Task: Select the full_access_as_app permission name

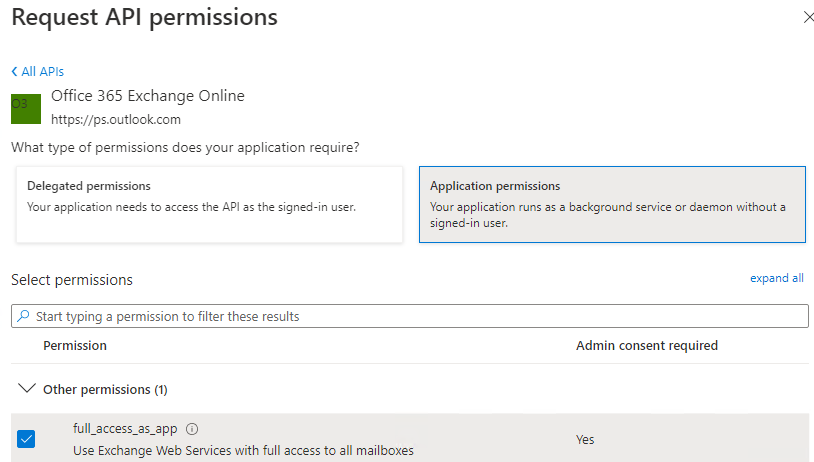Action: (x=125, y=429)
